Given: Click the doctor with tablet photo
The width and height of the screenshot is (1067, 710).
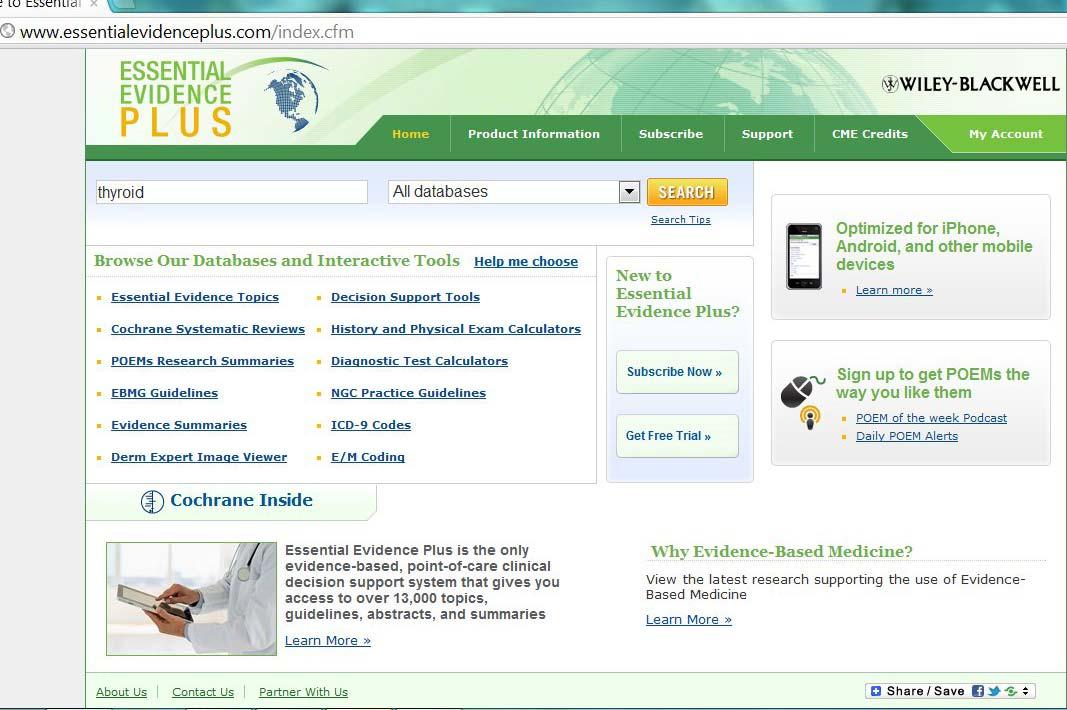Looking at the screenshot, I should point(191,598).
